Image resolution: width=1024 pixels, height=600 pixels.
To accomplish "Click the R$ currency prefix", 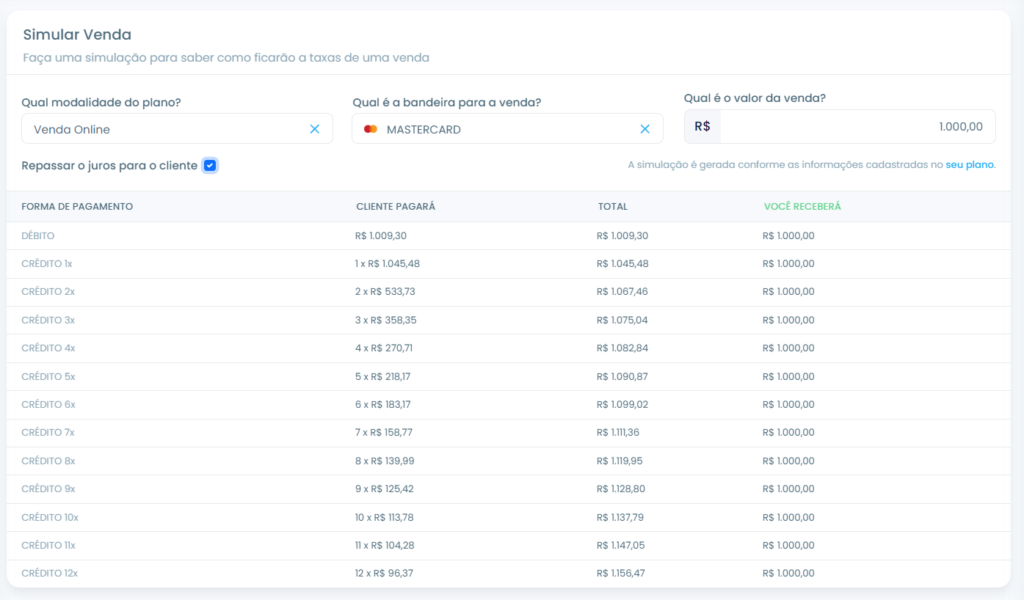I will [702, 126].
